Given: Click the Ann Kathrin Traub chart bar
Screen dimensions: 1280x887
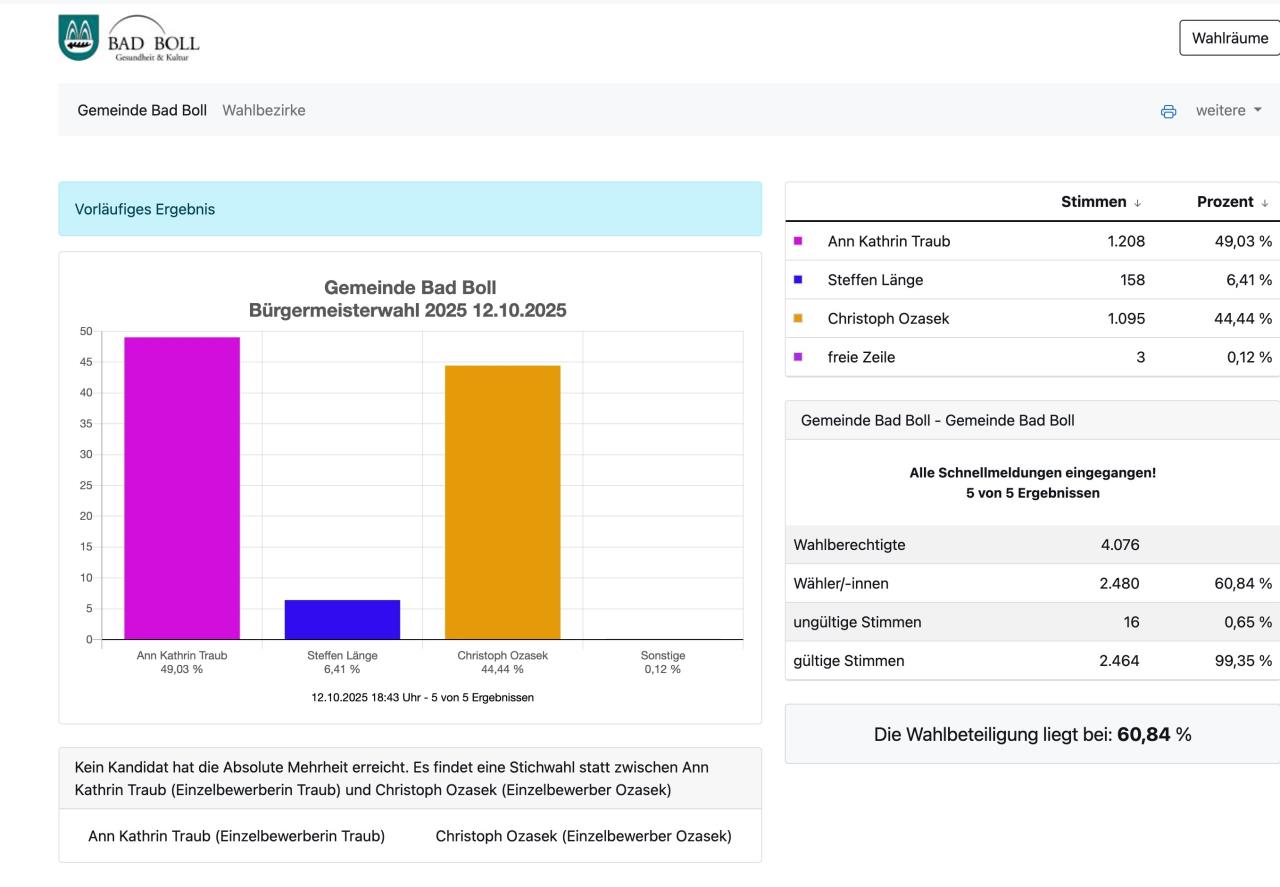Looking at the screenshot, I should [182, 488].
